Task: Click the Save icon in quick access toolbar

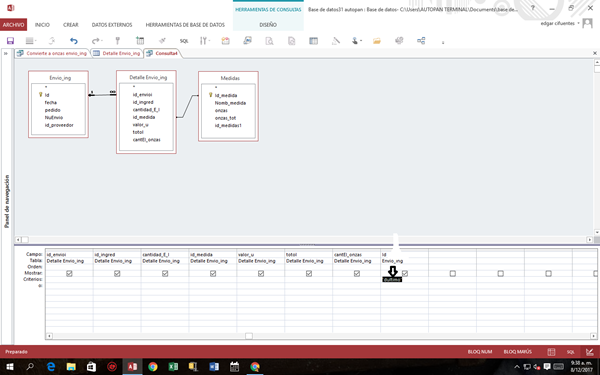Action: point(10,41)
